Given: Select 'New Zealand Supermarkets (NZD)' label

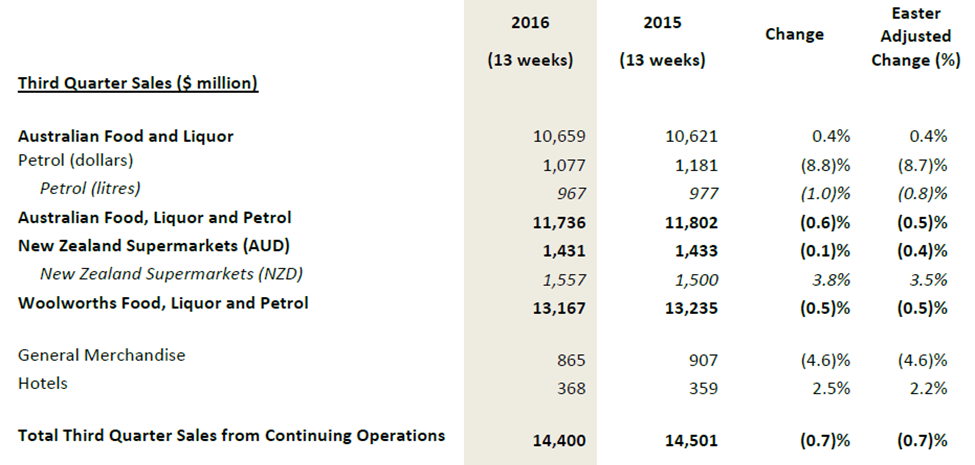Looking at the screenshot, I should point(172,274).
